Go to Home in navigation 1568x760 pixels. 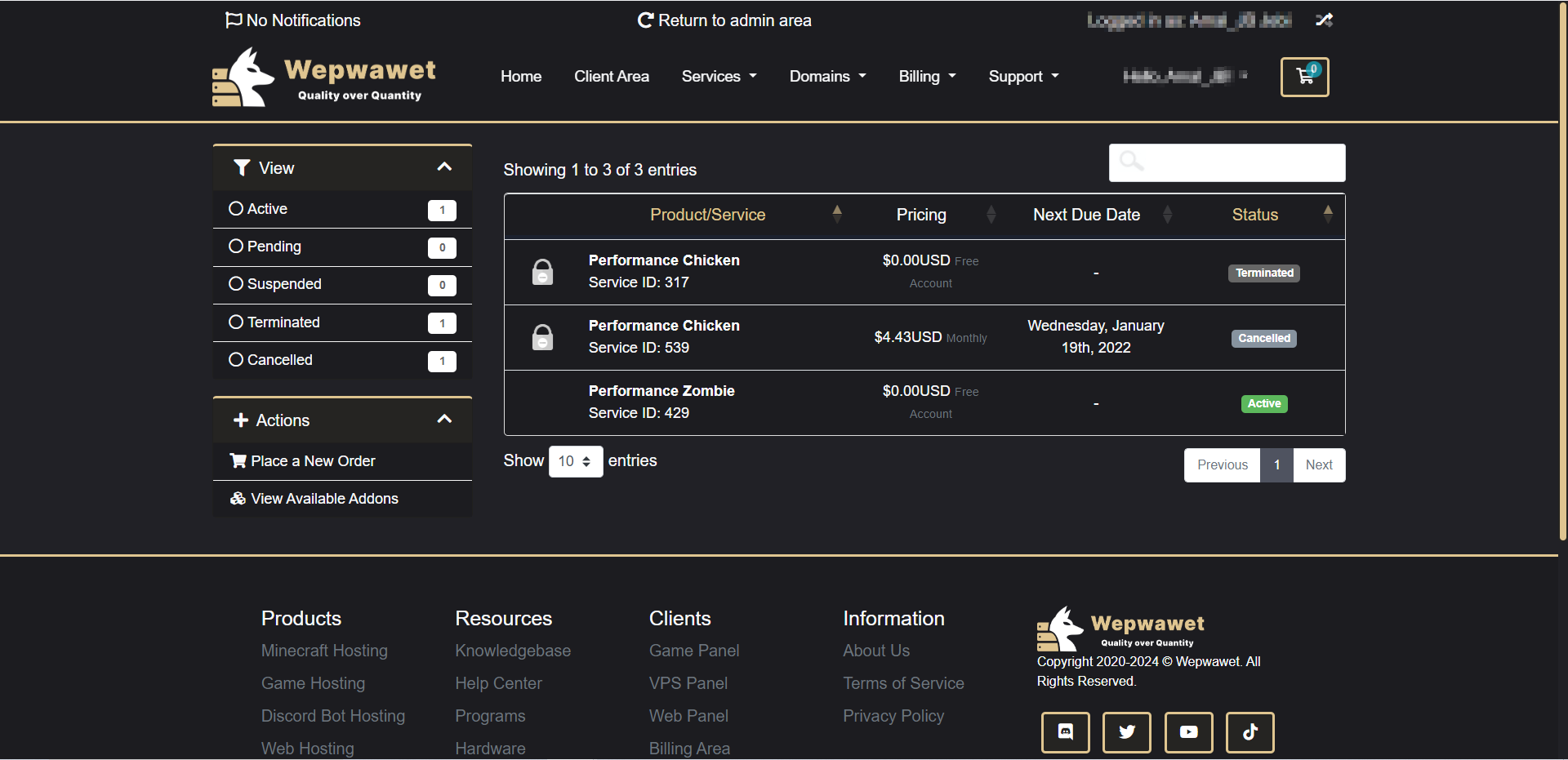521,76
